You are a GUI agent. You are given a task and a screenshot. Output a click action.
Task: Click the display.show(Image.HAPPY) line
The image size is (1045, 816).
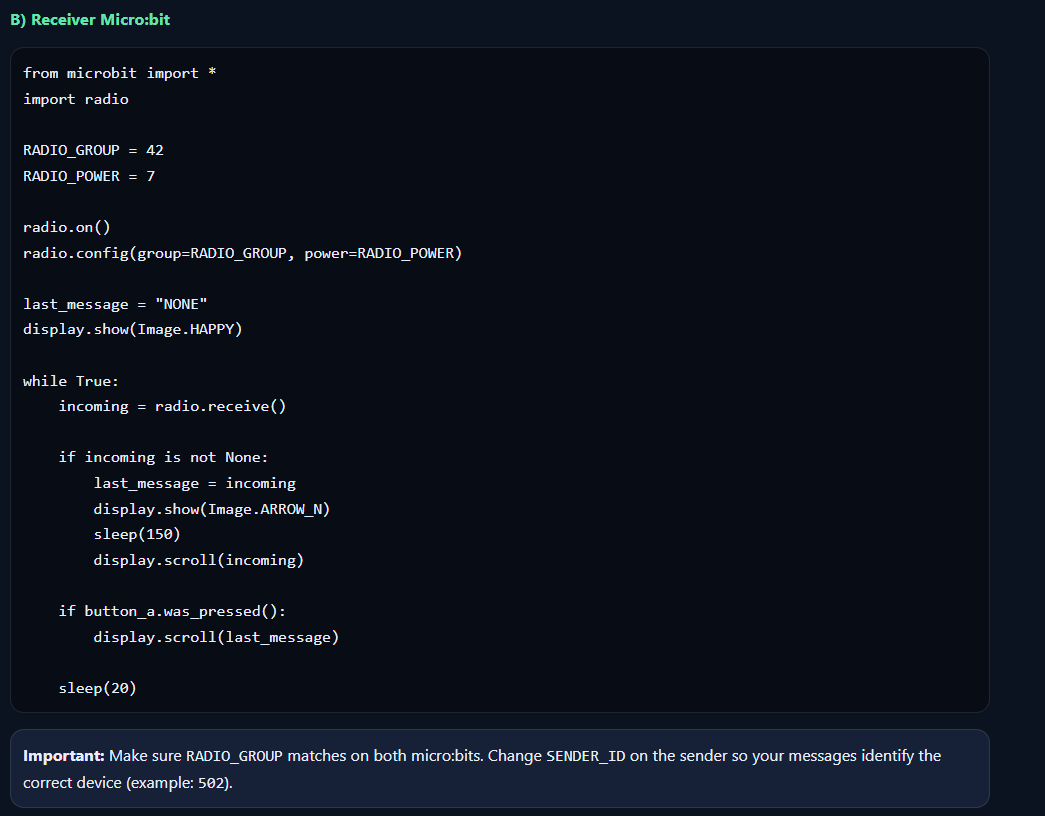tap(133, 329)
